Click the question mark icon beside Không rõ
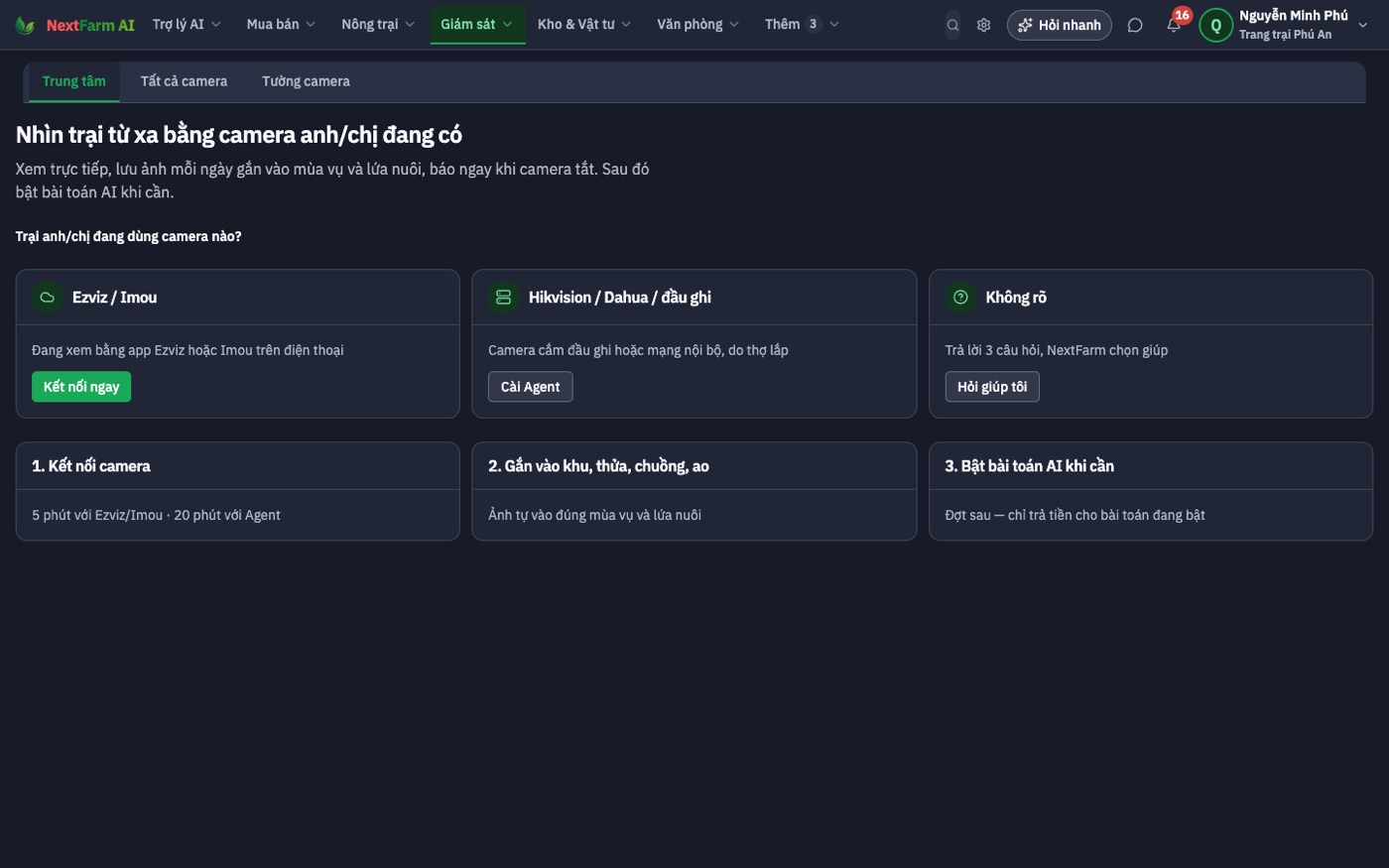 pos(960,297)
